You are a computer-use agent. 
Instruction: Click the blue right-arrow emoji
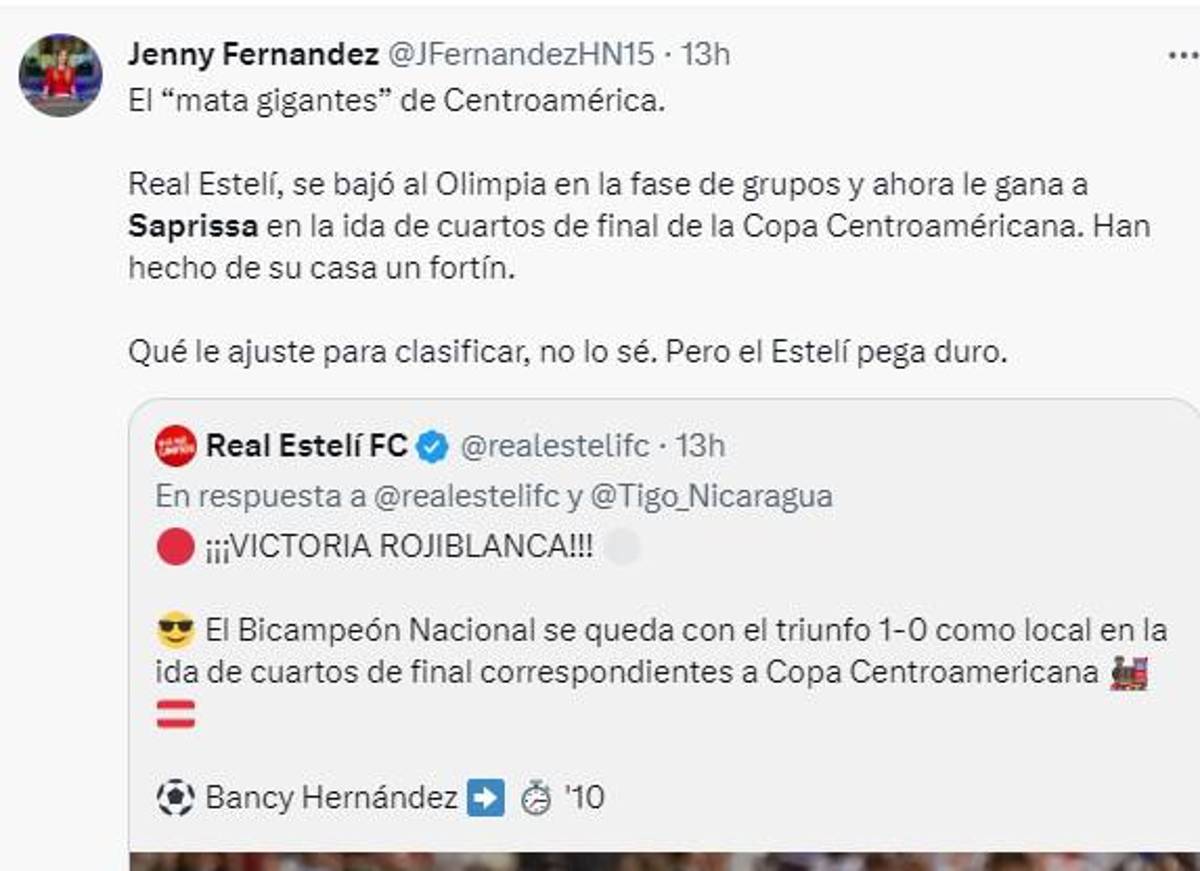486,798
